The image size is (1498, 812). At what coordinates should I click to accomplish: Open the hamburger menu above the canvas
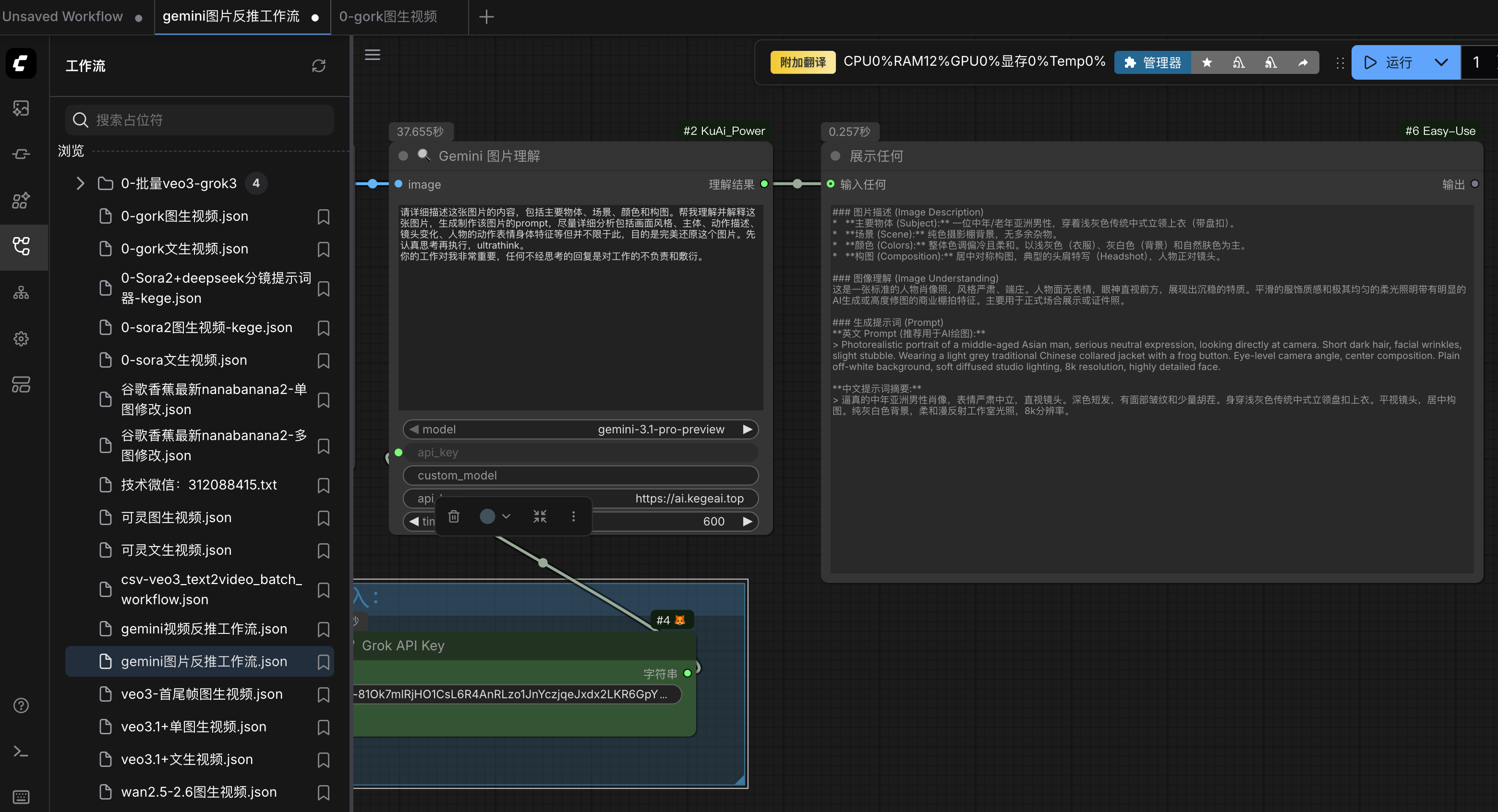pyautogui.click(x=372, y=55)
